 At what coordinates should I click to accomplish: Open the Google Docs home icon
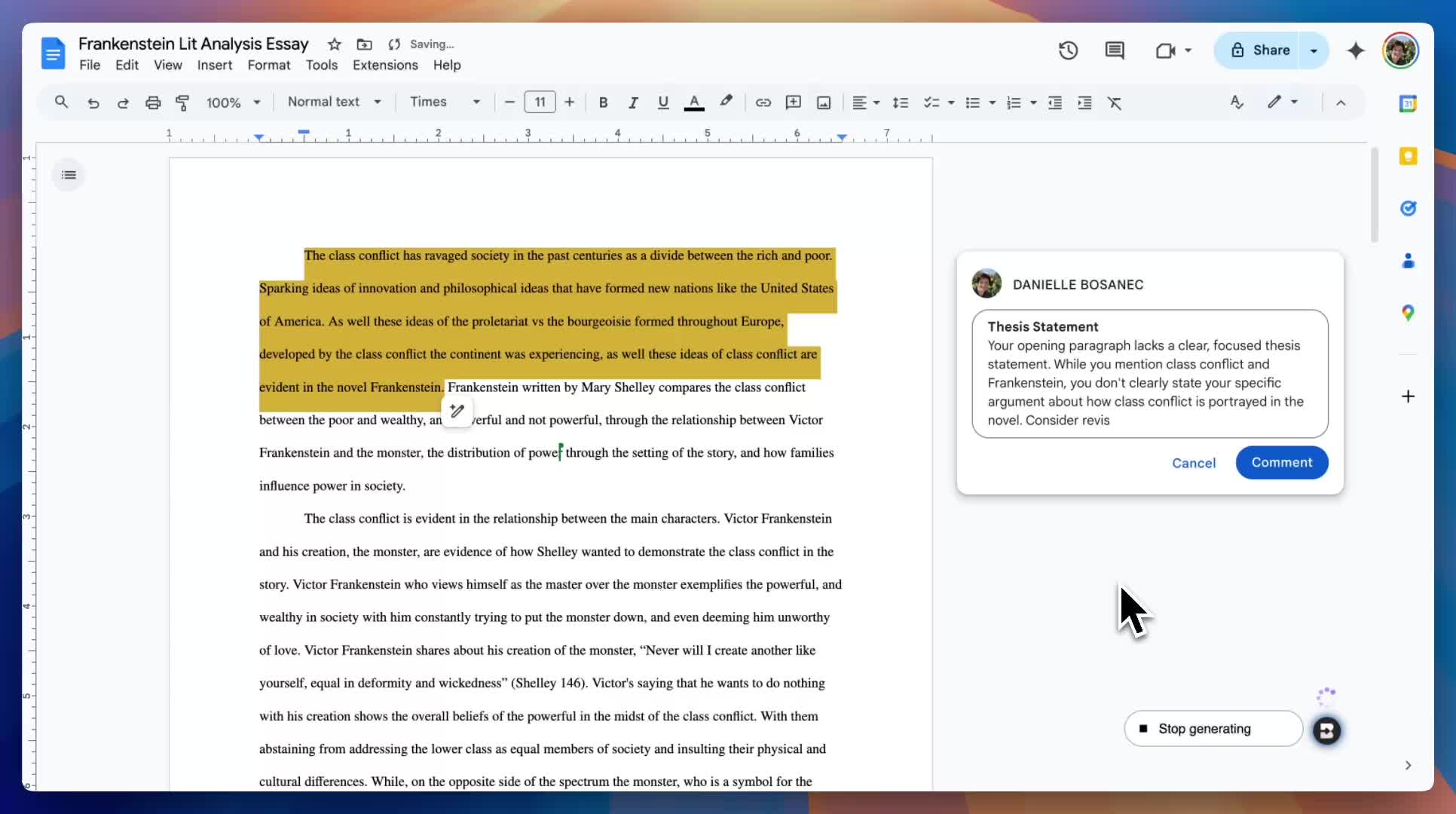pos(53,54)
